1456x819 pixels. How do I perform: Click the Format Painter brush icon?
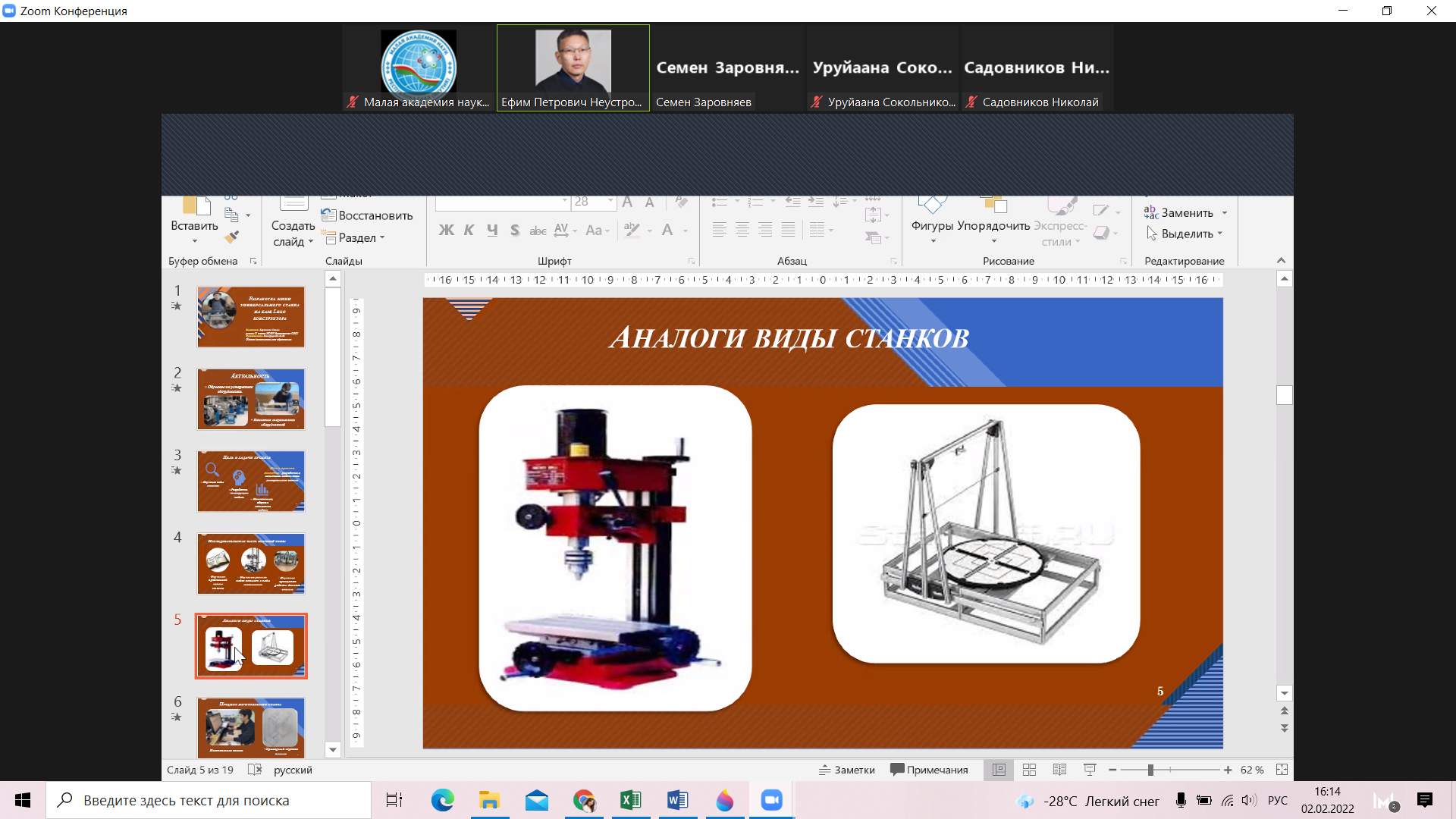(x=232, y=237)
